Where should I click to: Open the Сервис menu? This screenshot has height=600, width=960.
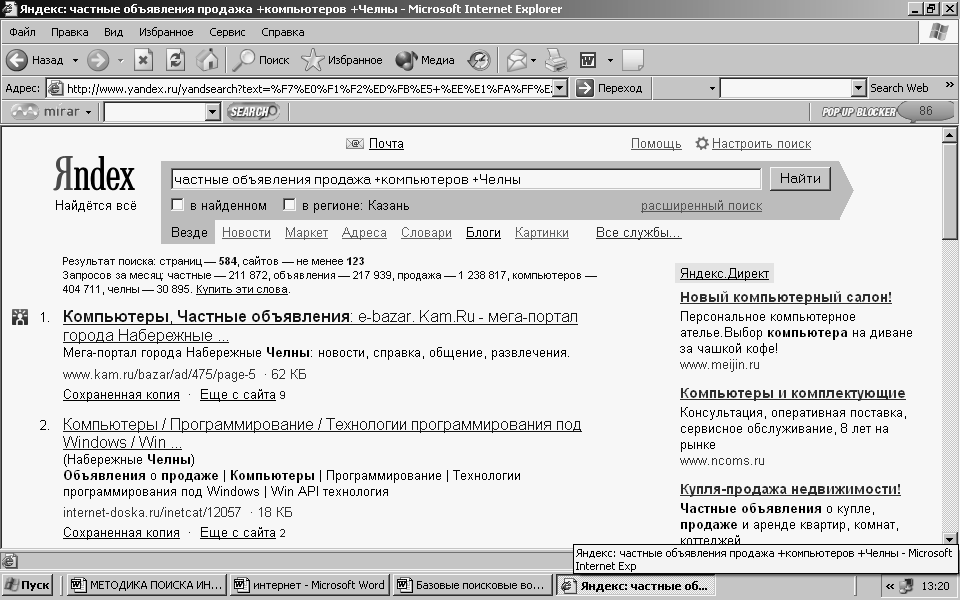point(227,32)
